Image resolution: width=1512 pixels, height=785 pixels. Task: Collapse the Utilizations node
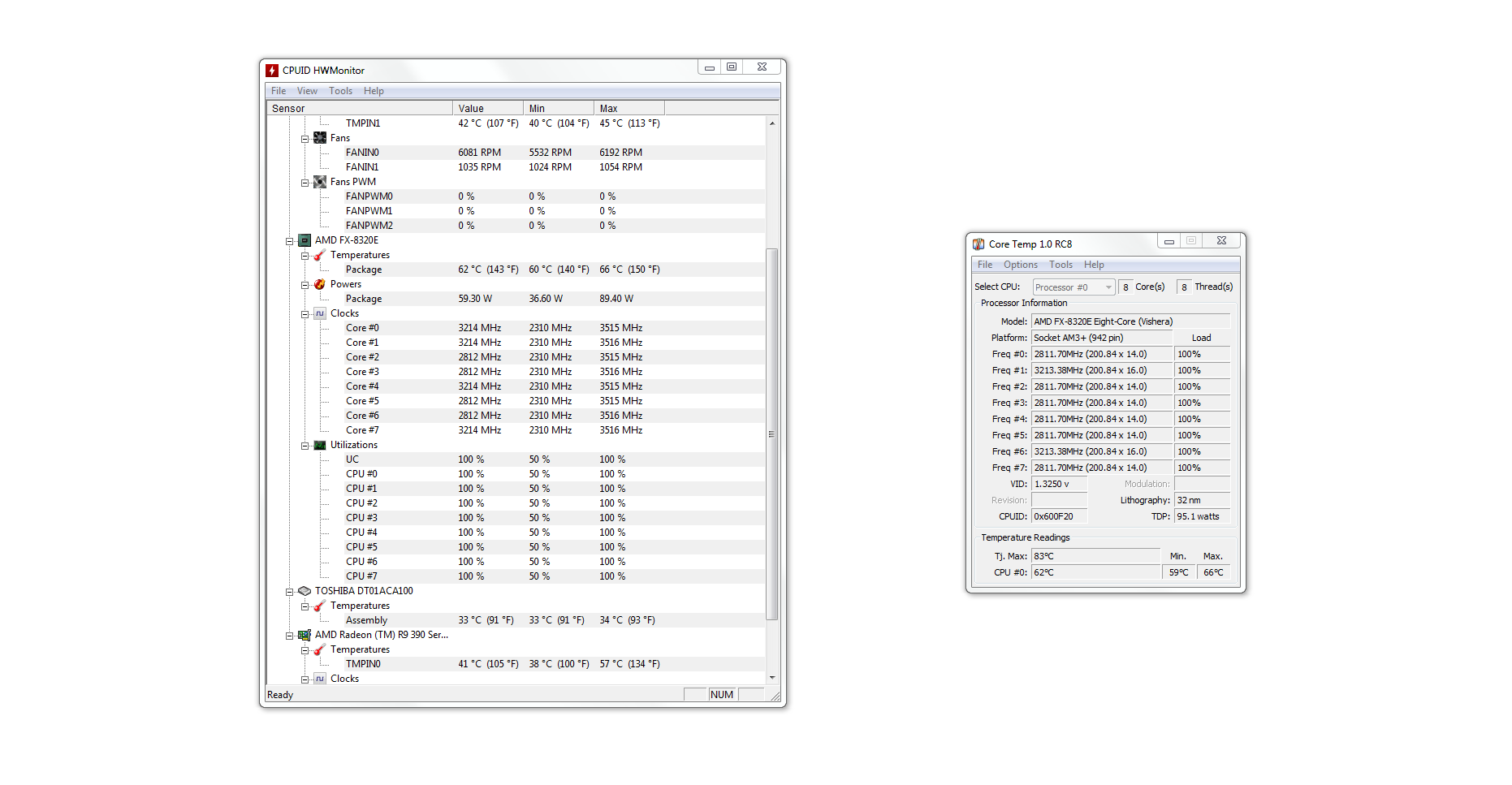tap(305, 446)
